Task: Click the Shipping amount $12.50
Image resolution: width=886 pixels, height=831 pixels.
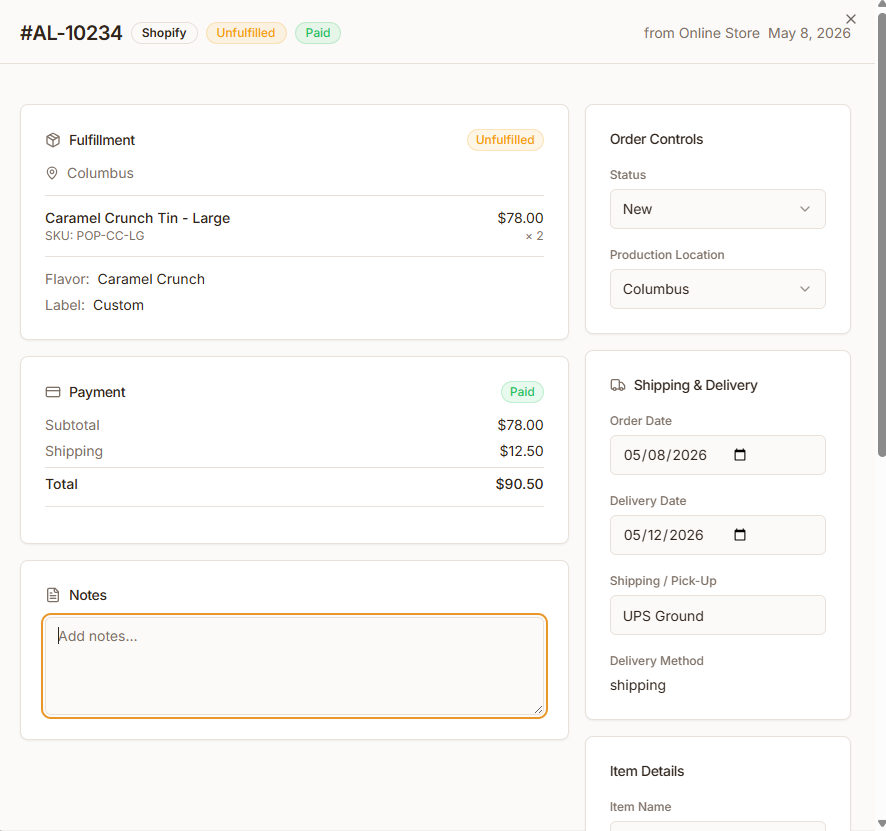Action: tap(521, 451)
